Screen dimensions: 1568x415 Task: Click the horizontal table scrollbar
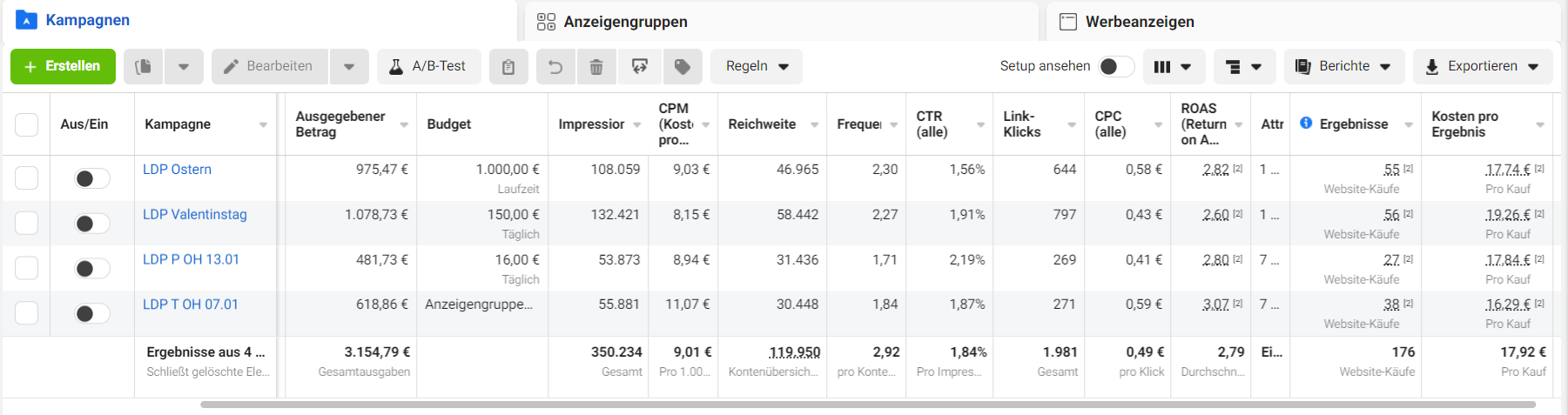pyautogui.click(x=867, y=405)
